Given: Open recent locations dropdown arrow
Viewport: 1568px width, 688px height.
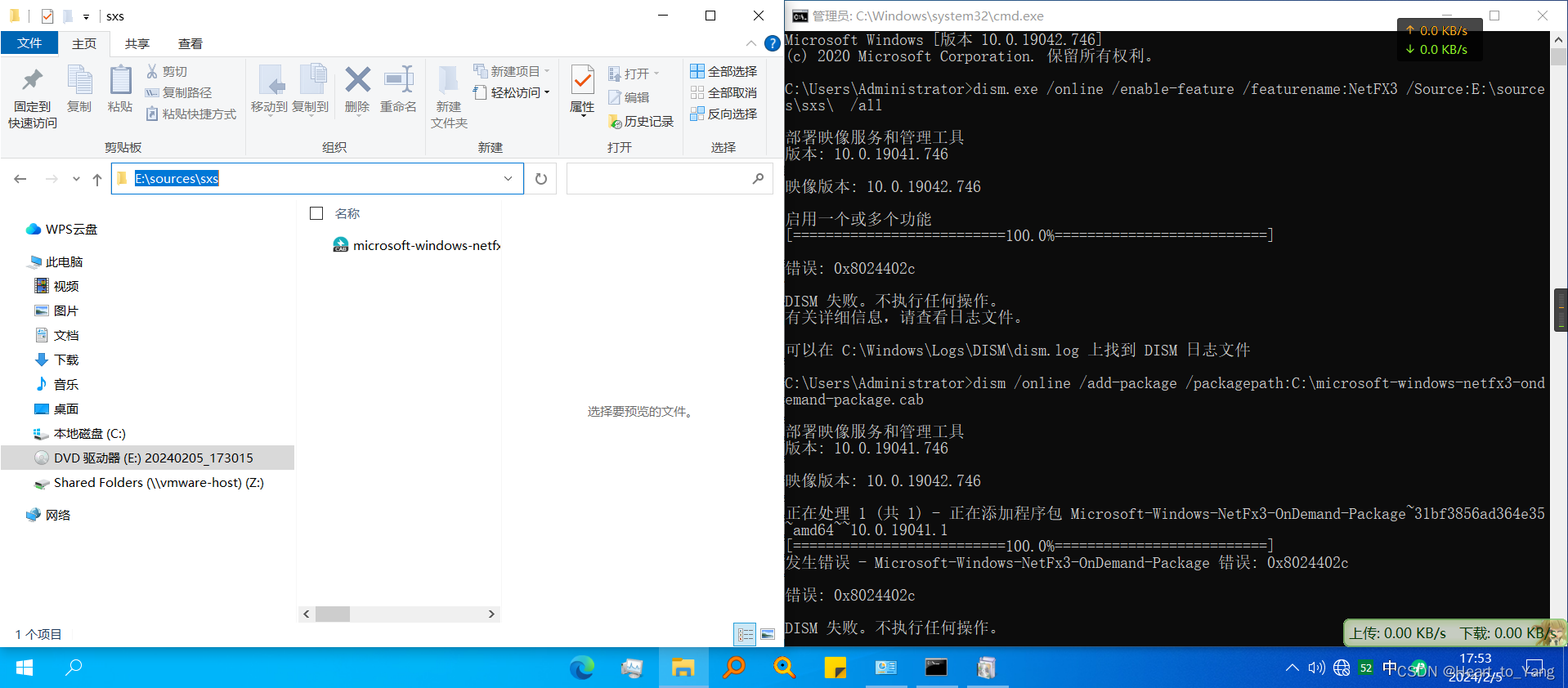Looking at the screenshot, I should pos(76,179).
